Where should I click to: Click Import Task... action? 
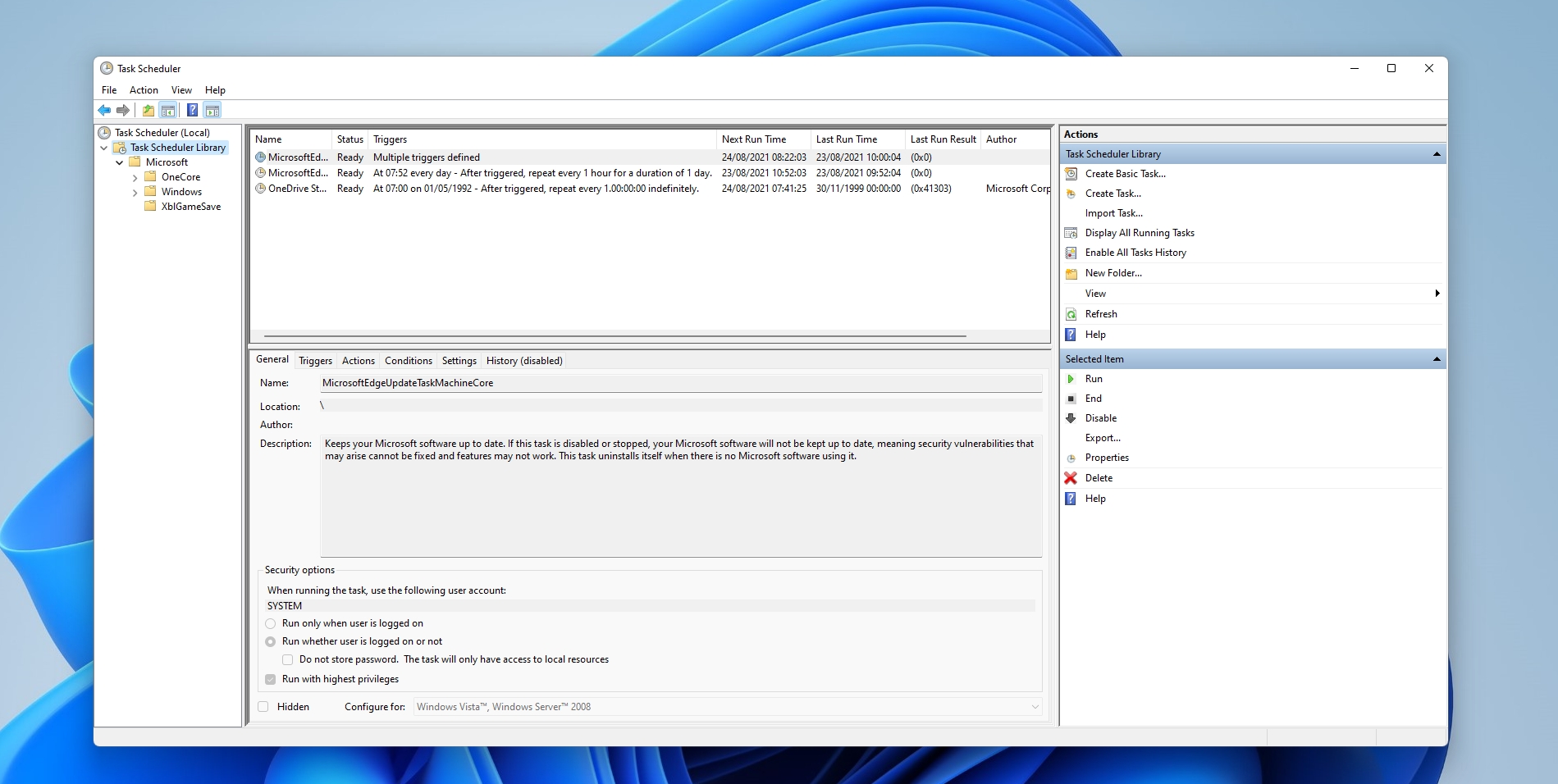1113,213
